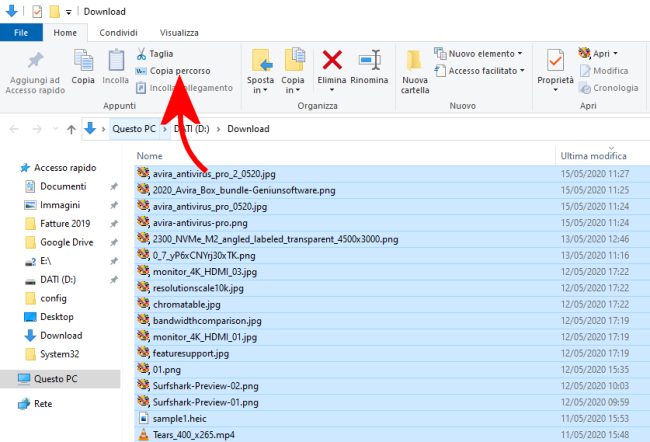Open Immagini in the navigation pane

[x=60, y=205]
